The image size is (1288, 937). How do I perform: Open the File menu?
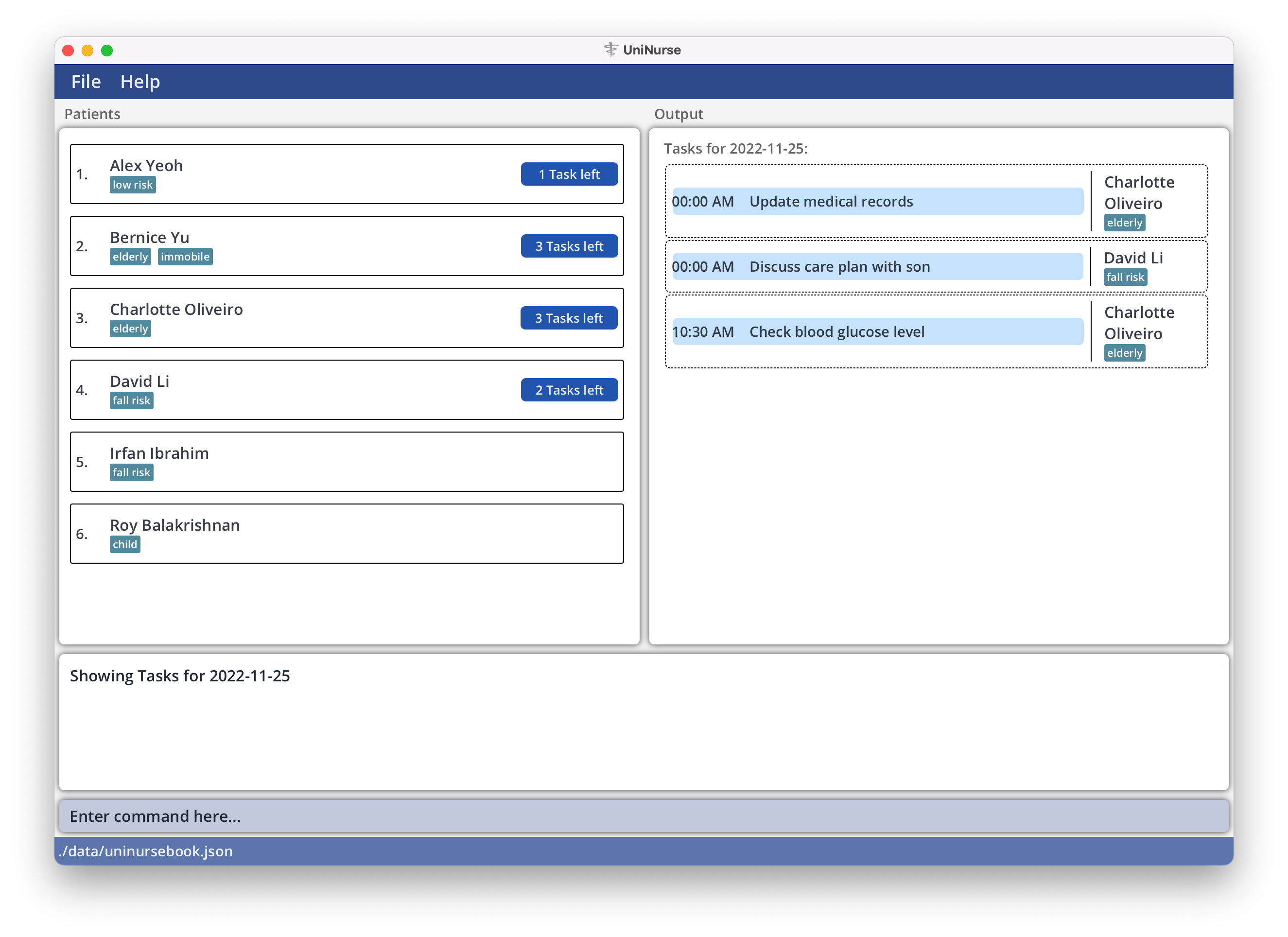click(x=86, y=82)
